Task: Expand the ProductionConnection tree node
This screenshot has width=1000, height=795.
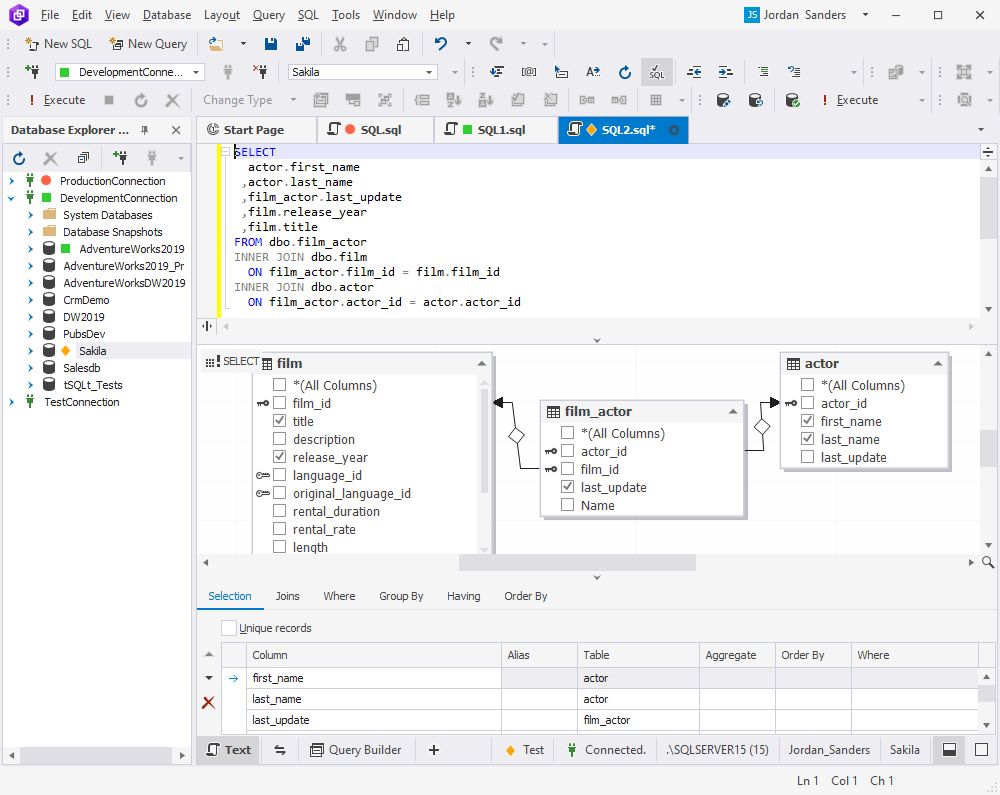Action: [12, 181]
